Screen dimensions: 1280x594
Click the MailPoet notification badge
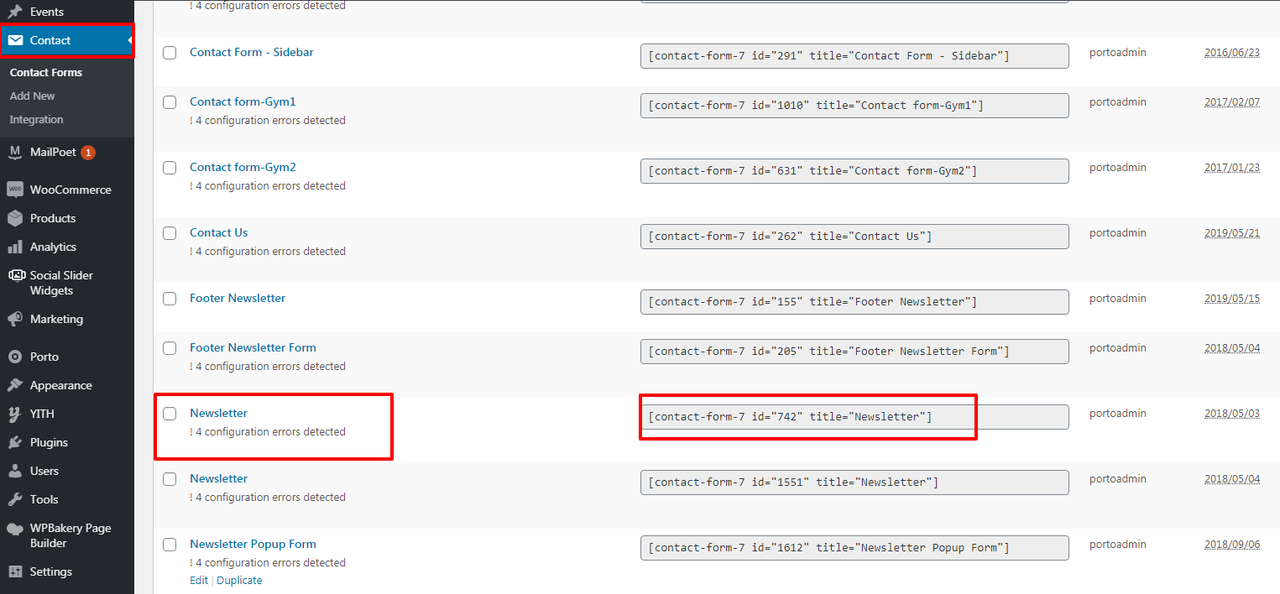(88, 153)
